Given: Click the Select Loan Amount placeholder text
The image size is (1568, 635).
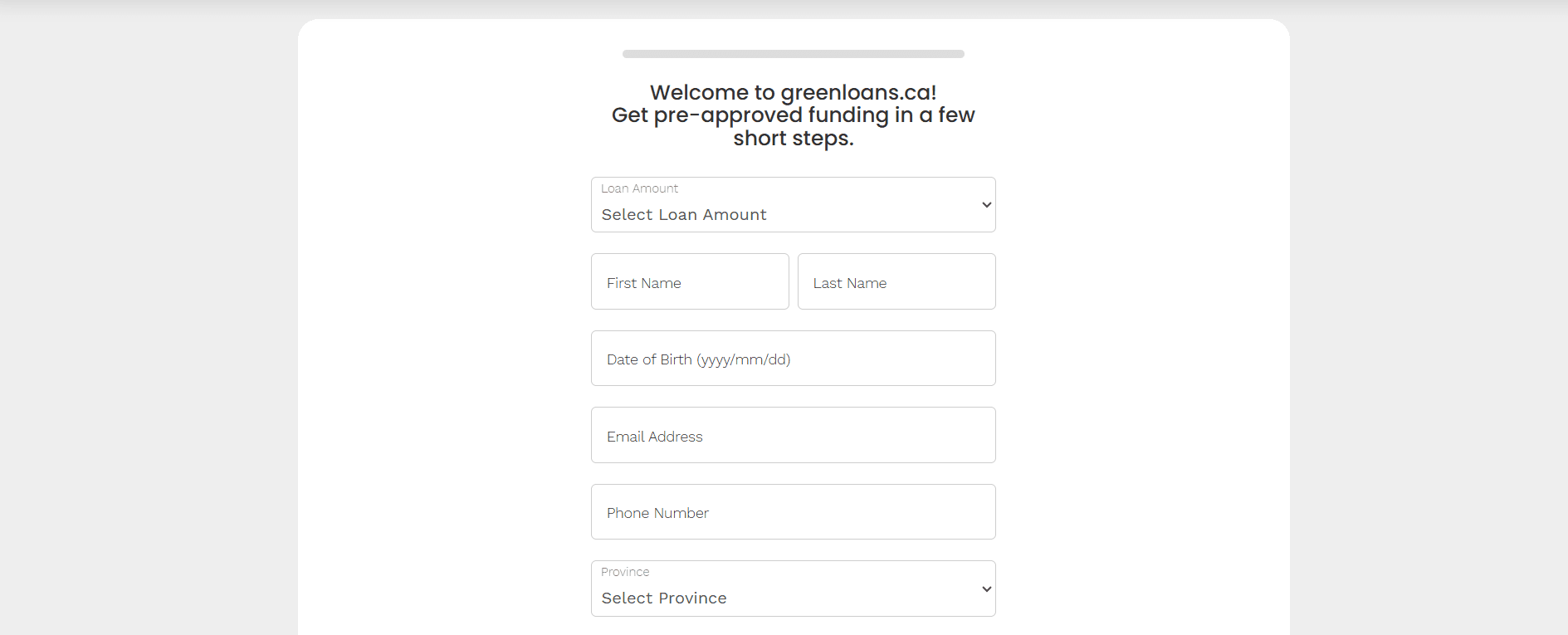Looking at the screenshot, I should [683, 214].
